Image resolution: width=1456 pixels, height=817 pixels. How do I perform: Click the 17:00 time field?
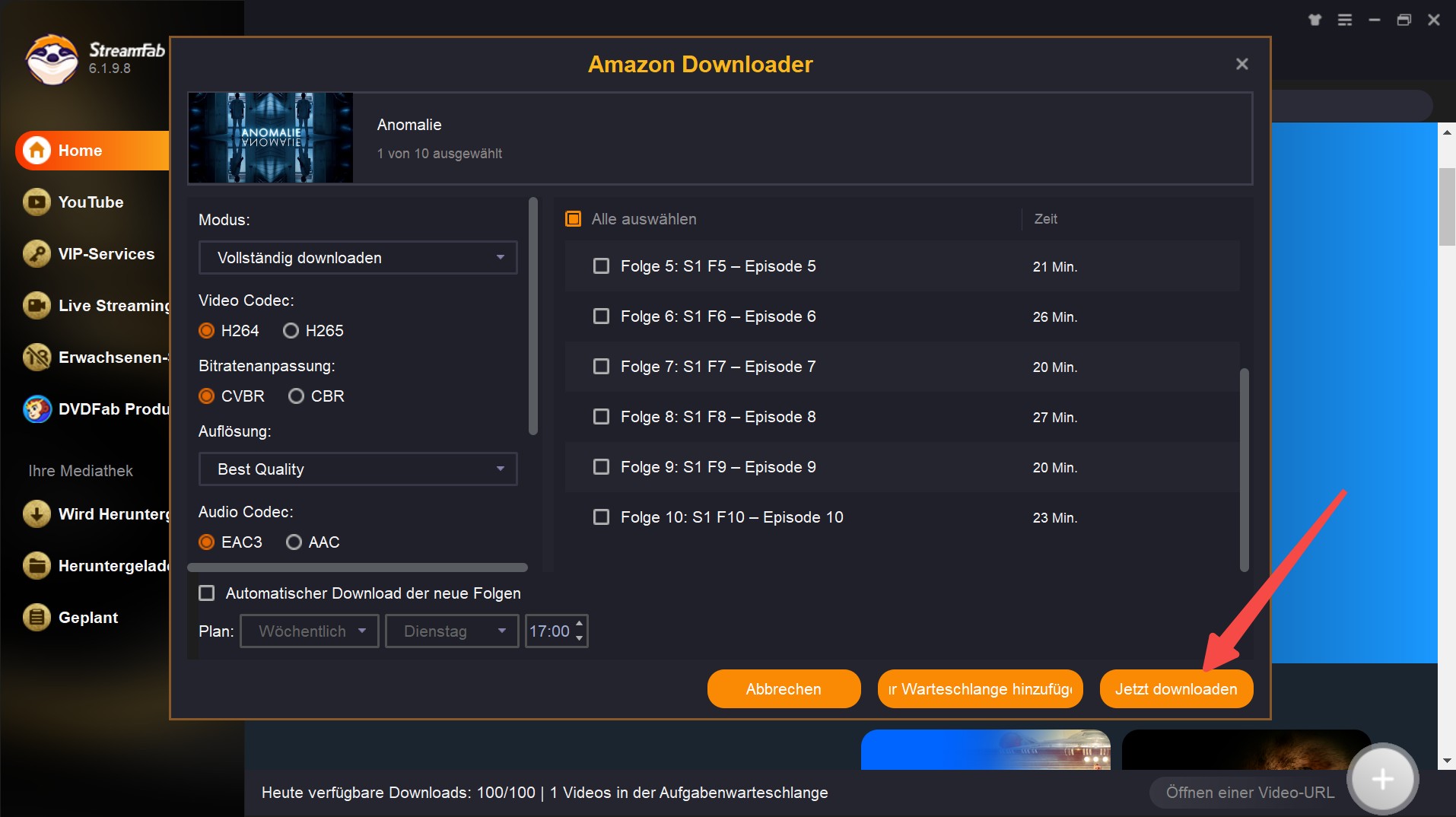pos(549,631)
